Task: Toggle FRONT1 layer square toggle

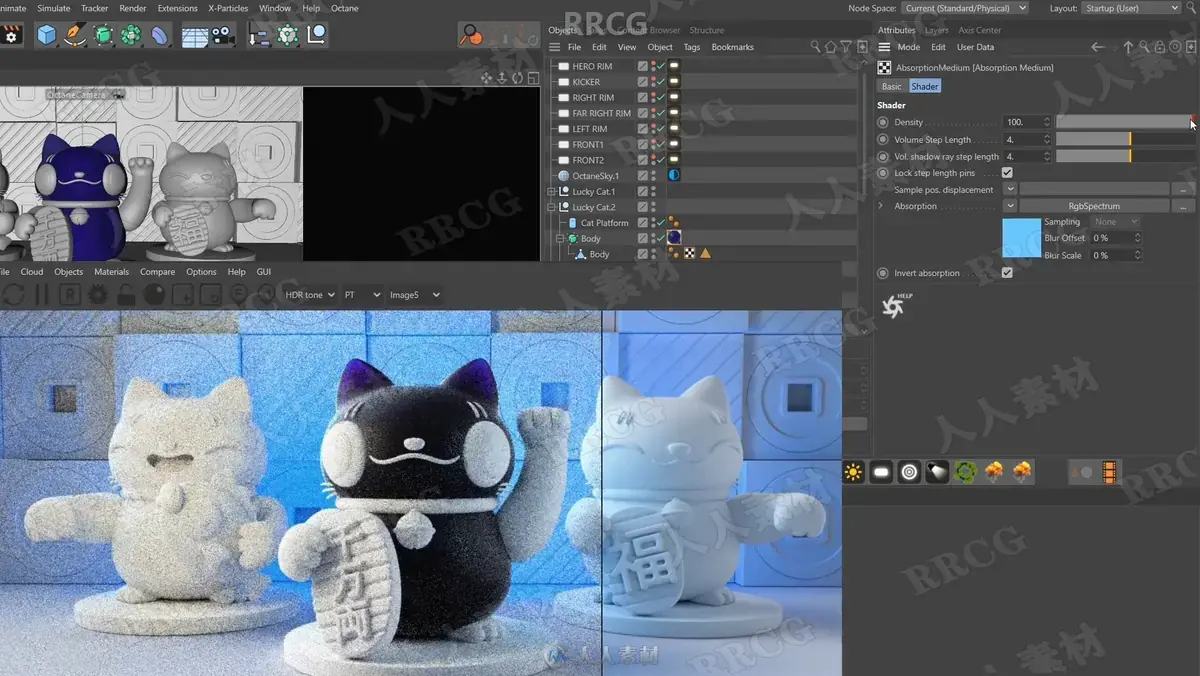Action: tap(643, 144)
